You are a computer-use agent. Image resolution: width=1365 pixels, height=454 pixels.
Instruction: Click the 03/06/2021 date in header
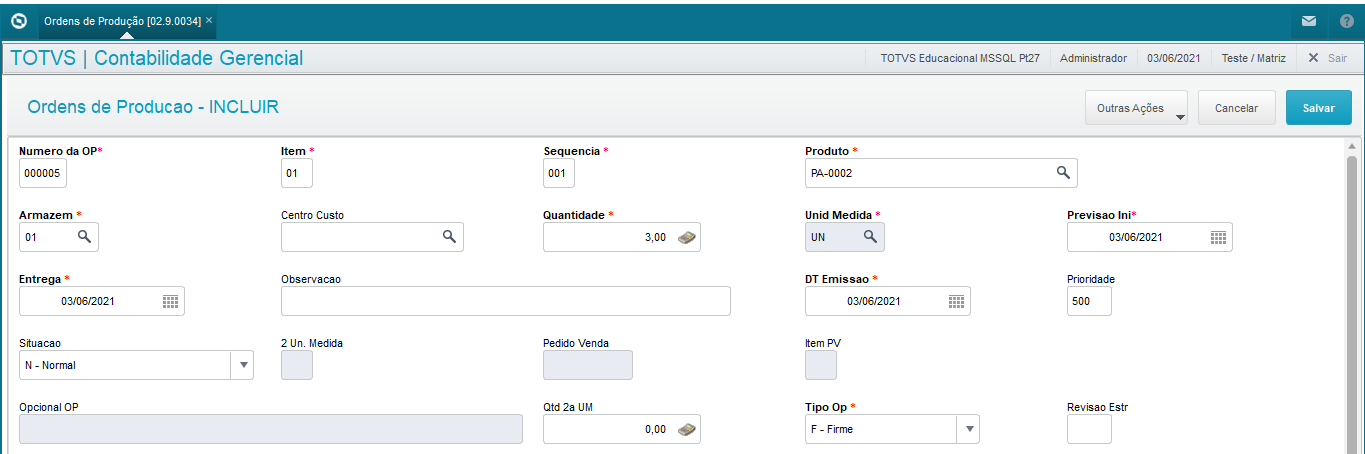[x=1174, y=58]
